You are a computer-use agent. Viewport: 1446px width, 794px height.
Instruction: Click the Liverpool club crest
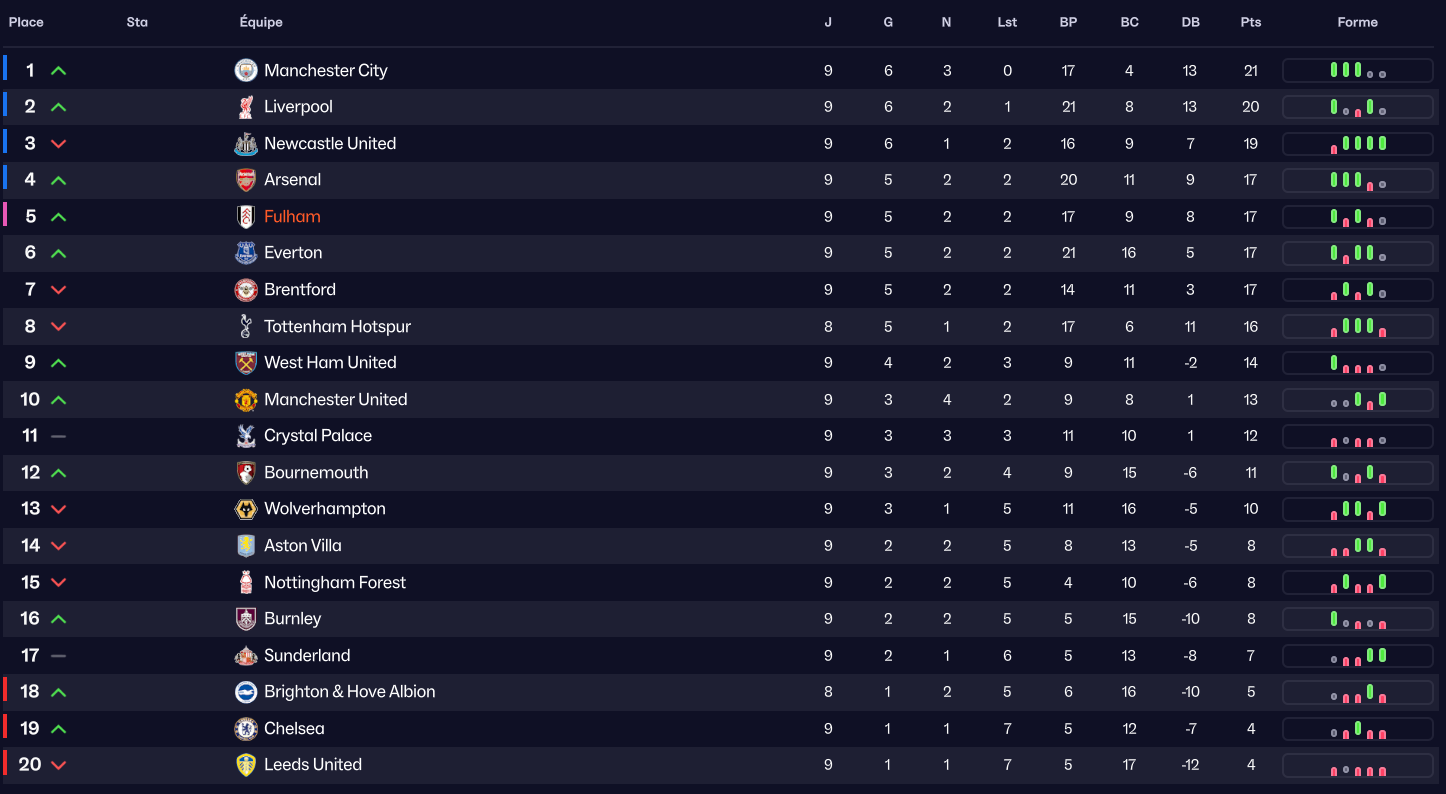coord(246,107)
